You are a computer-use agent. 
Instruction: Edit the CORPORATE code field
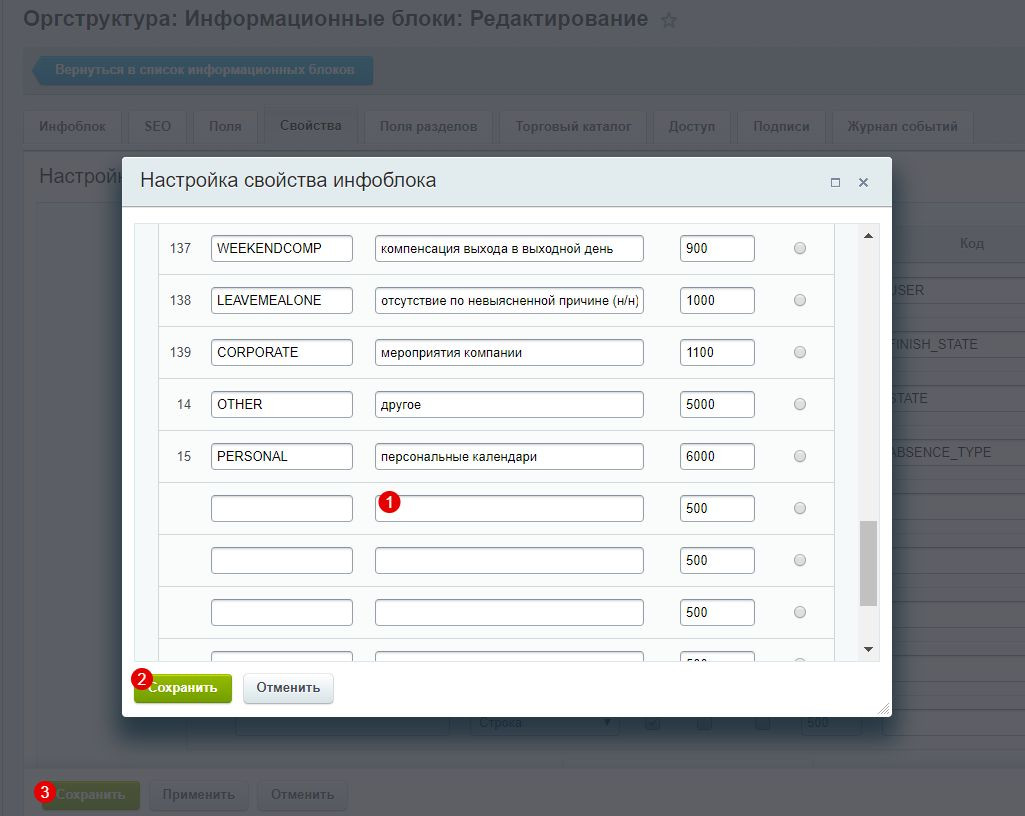point(282,352)
